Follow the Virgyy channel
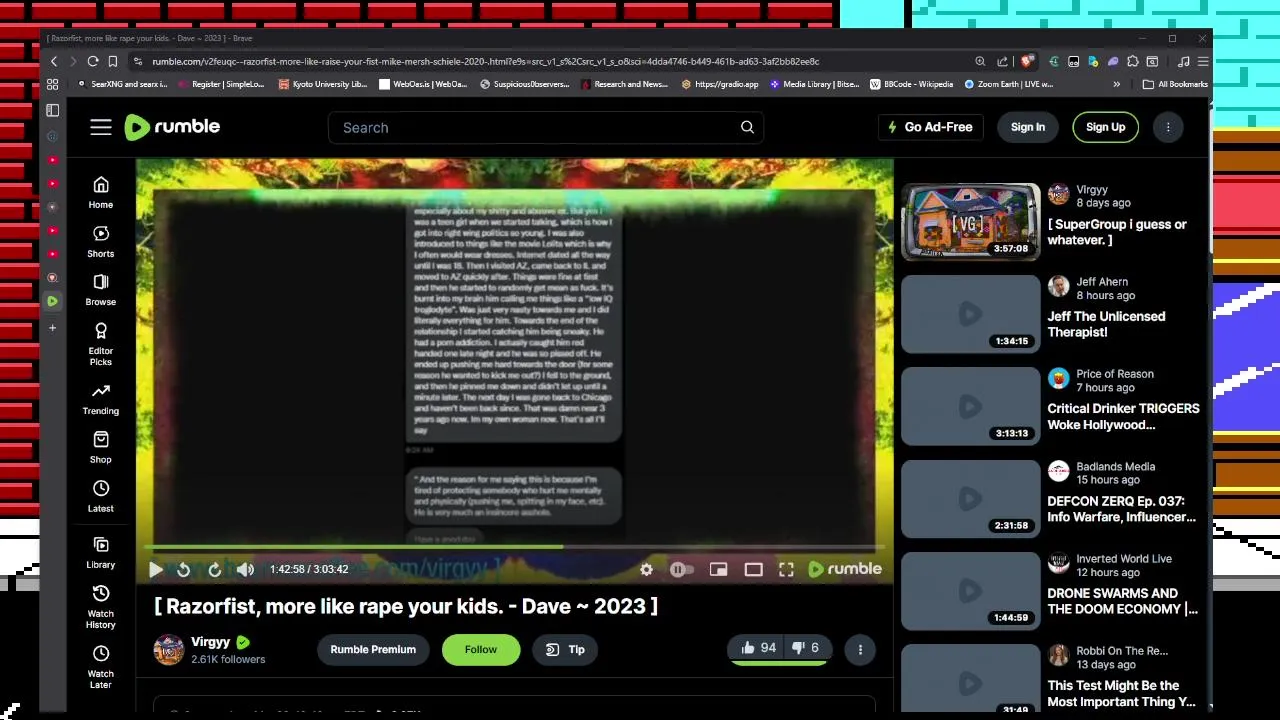 [x=480, y=649]
